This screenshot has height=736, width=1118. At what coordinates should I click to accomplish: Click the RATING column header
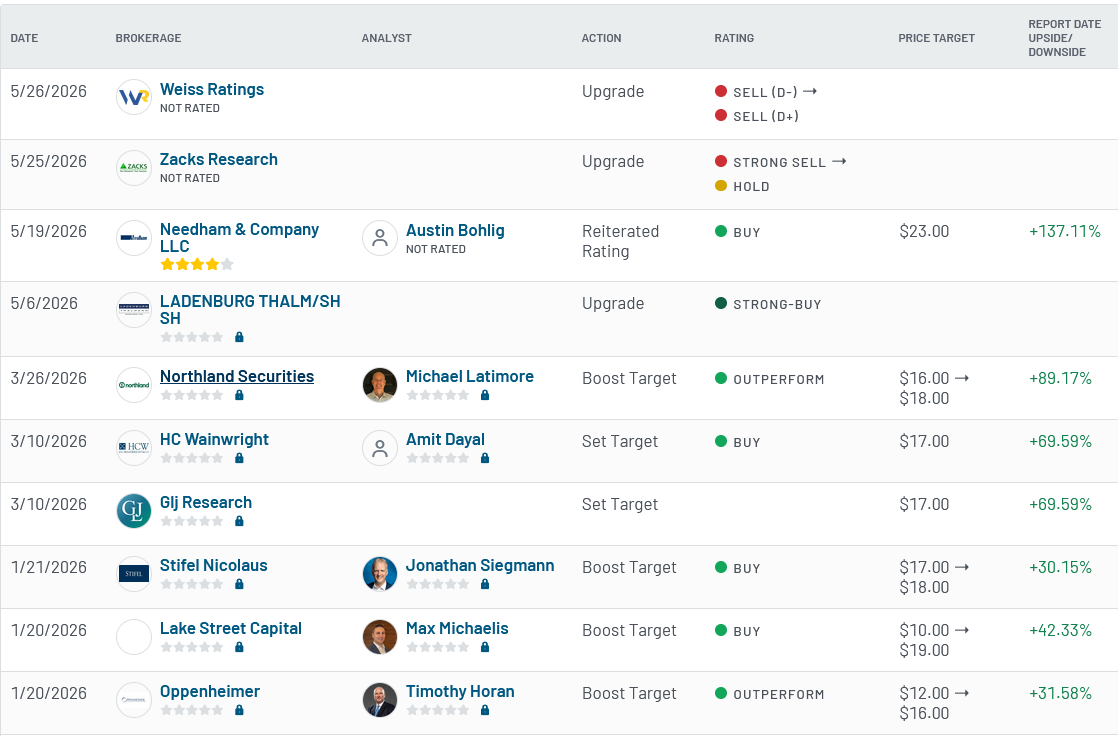[x=734, y=38]
